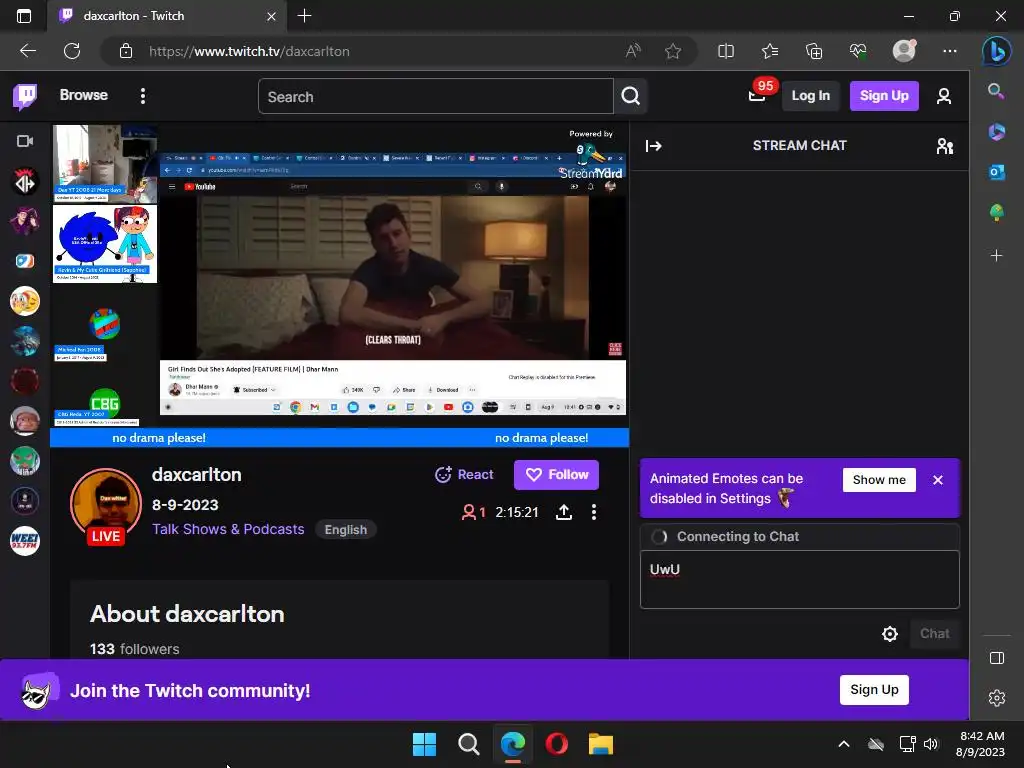Viewport: 1024px width, 768px height.
Task: Click Sign Up in the community banner
Action: [x=874, y=690]
